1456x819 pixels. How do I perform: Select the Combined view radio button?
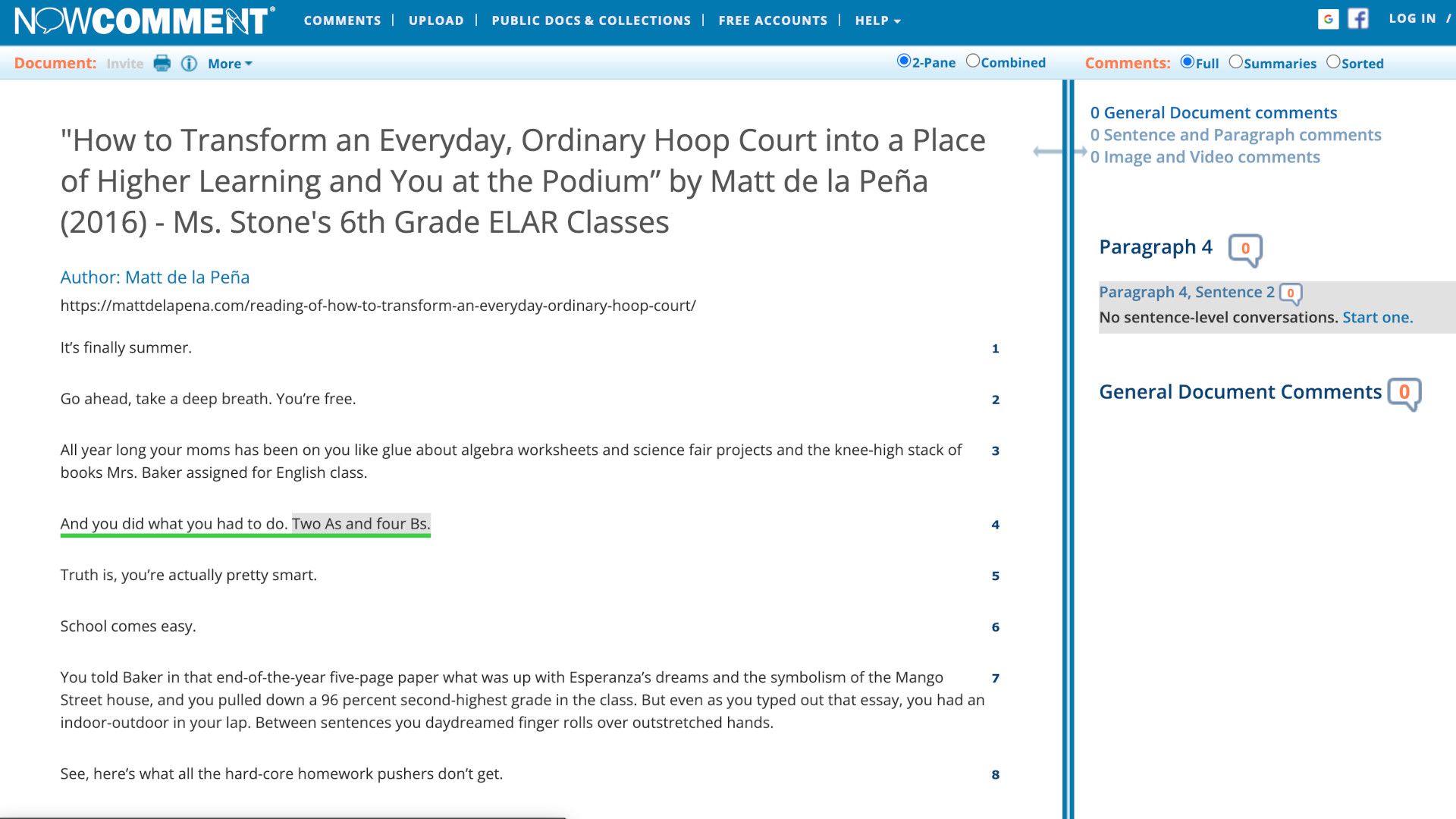click(x=973, y=61)
